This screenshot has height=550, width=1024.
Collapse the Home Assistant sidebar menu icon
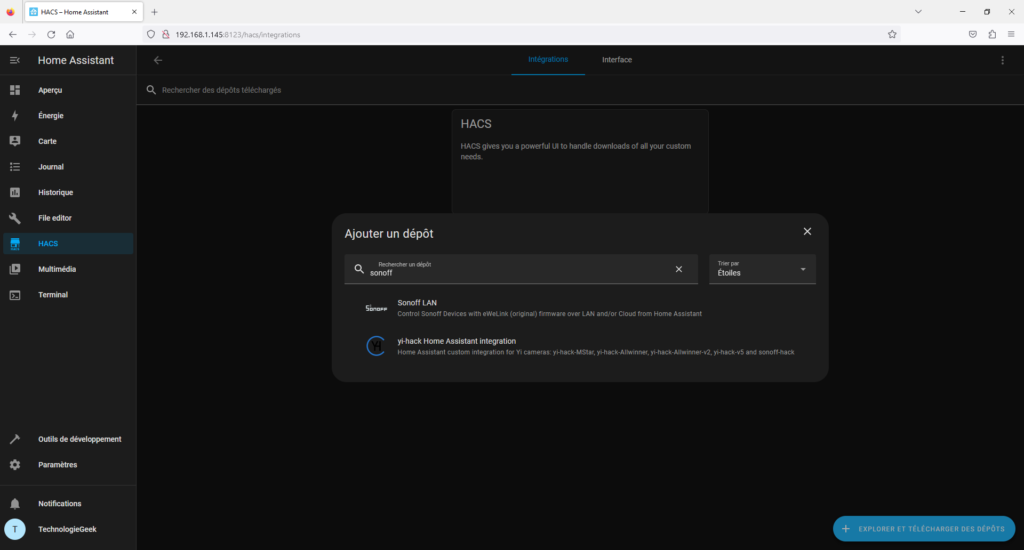14,60
